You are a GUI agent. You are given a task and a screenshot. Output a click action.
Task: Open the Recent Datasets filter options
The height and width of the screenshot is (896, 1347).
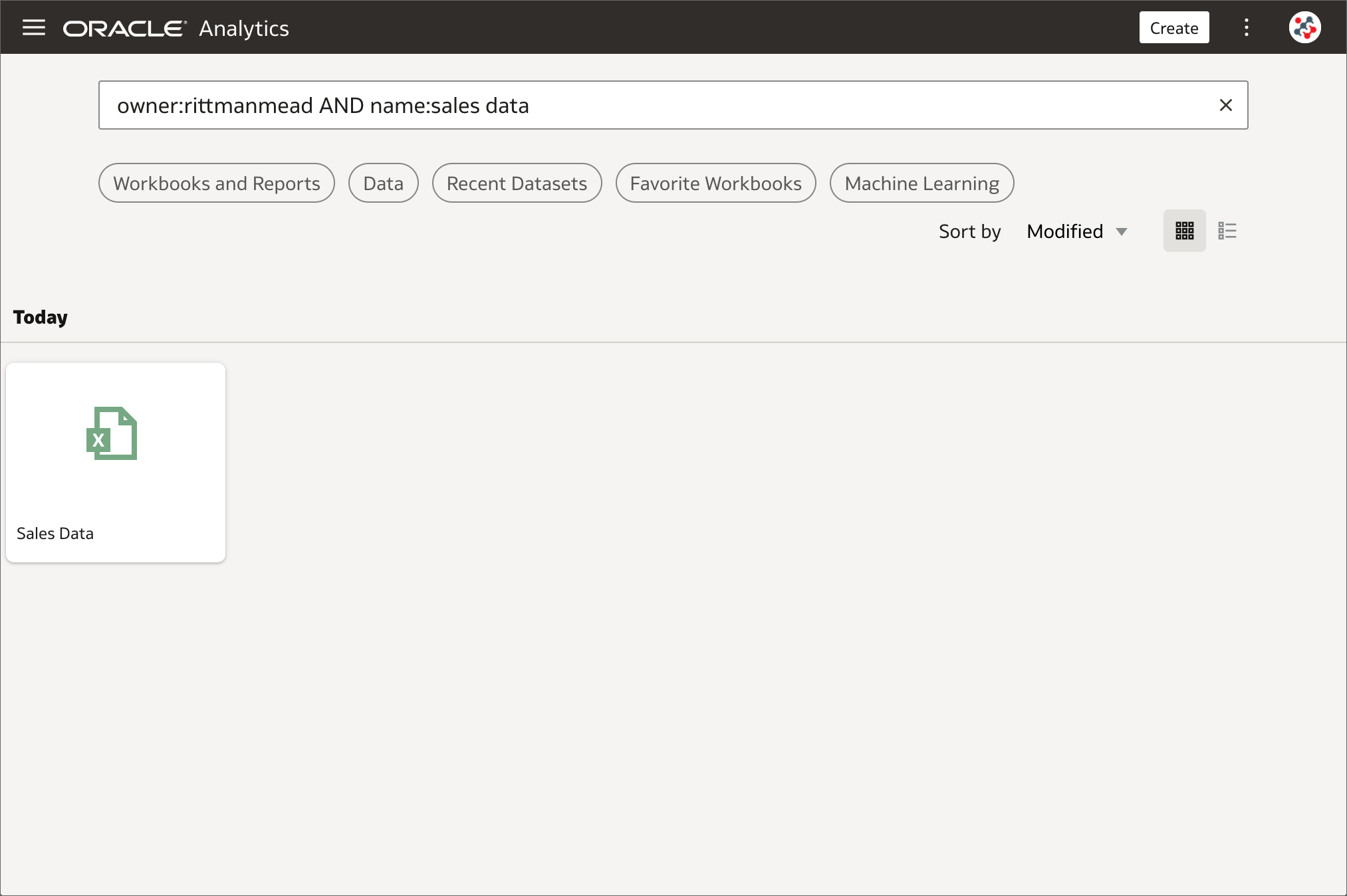coord(517,183)
